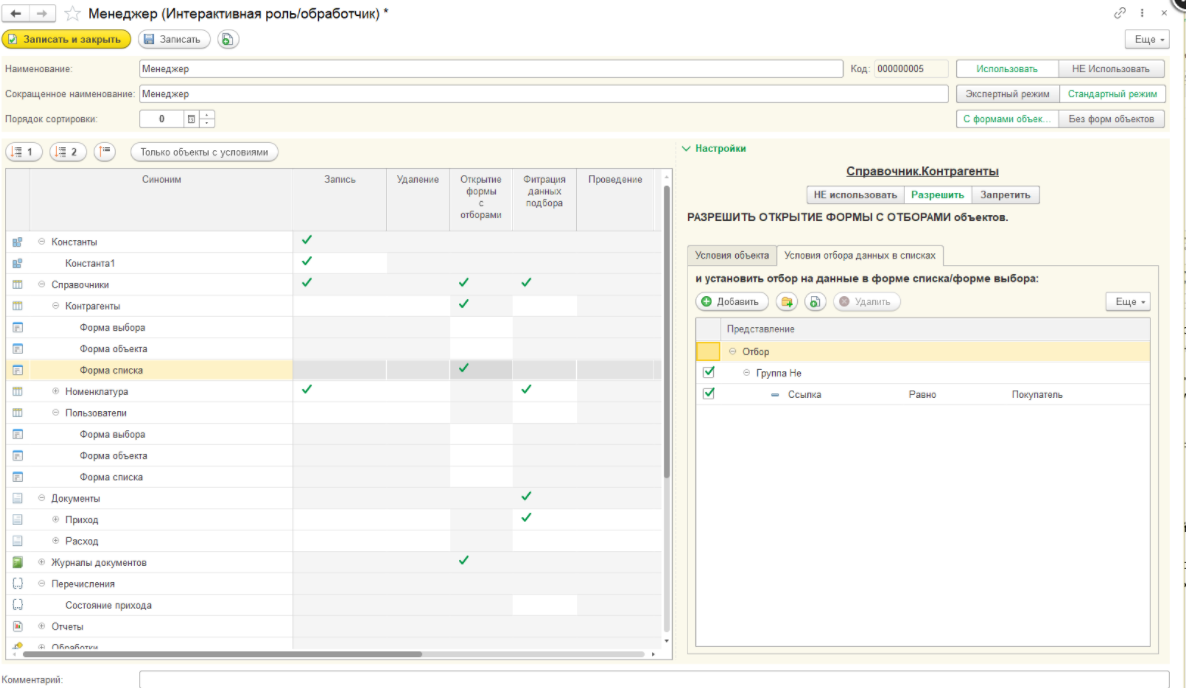Click Записать и закрыть button
Screen dimensions: 1186x688
(x=67, y=39)
